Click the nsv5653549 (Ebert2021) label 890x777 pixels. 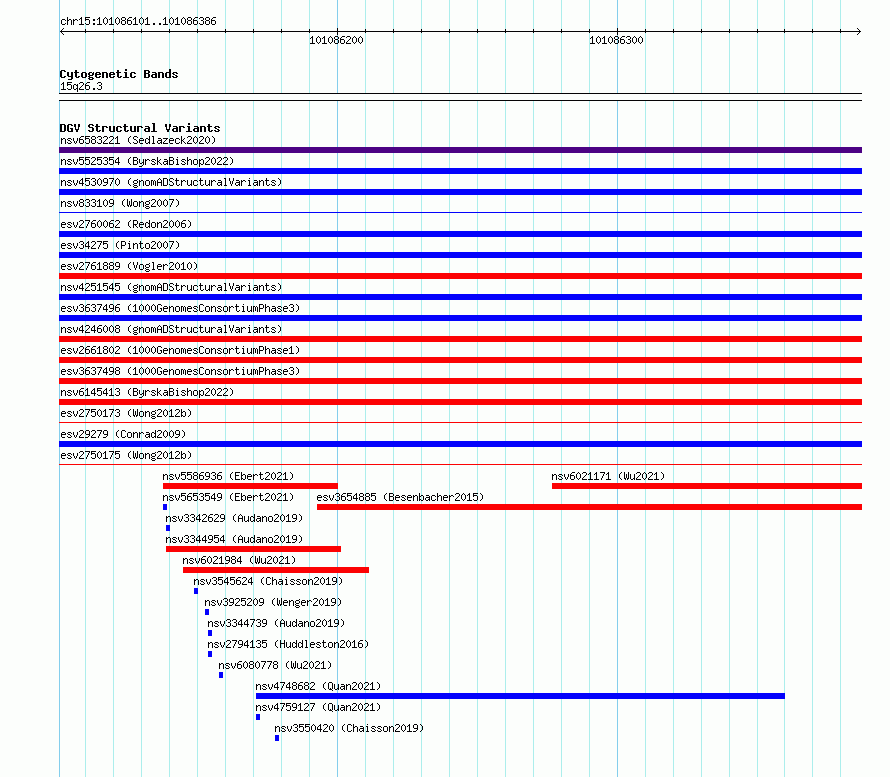click(x=228, y=497)
